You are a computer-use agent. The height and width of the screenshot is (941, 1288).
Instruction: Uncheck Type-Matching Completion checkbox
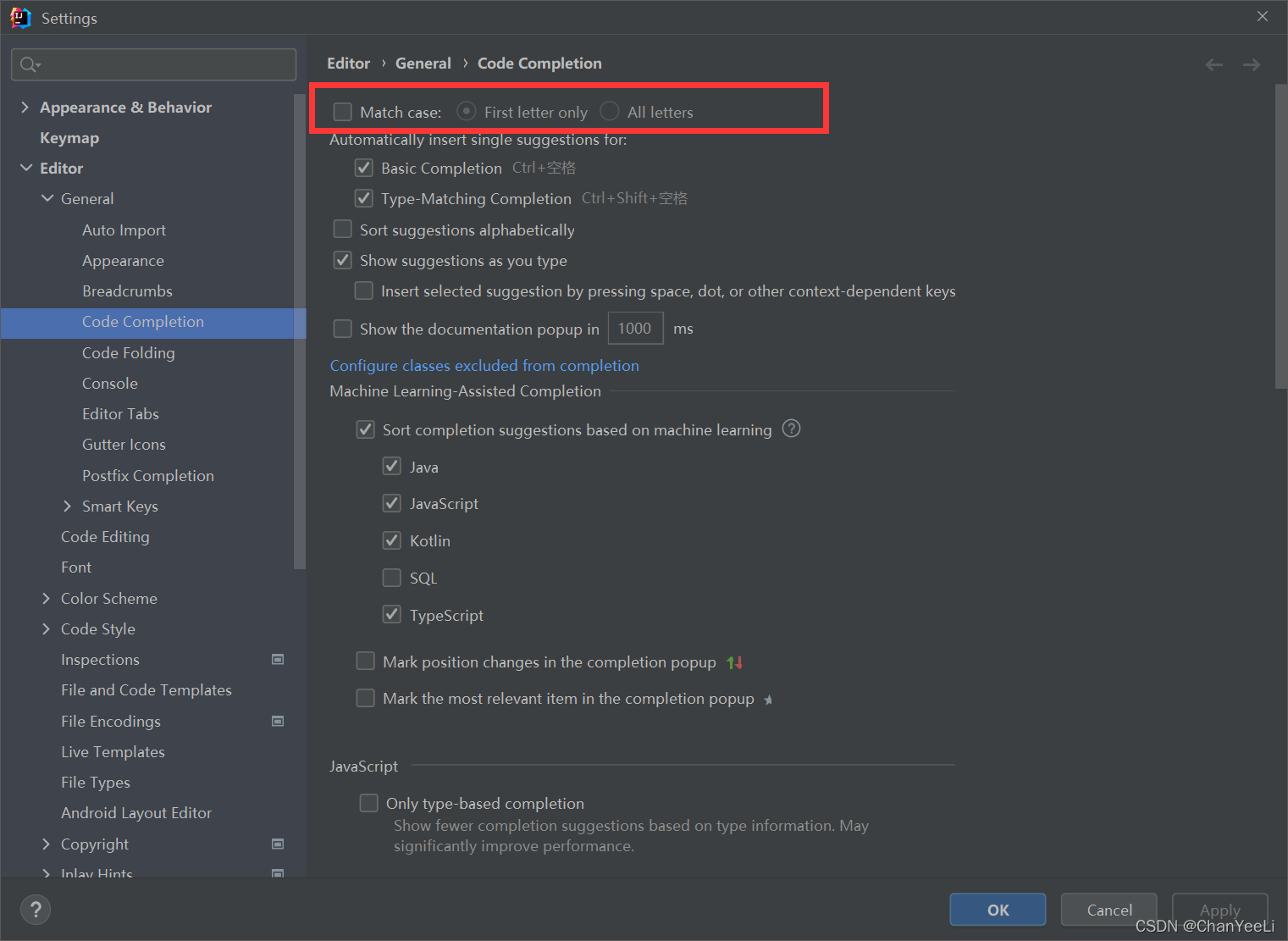click(x=363, y=198)
